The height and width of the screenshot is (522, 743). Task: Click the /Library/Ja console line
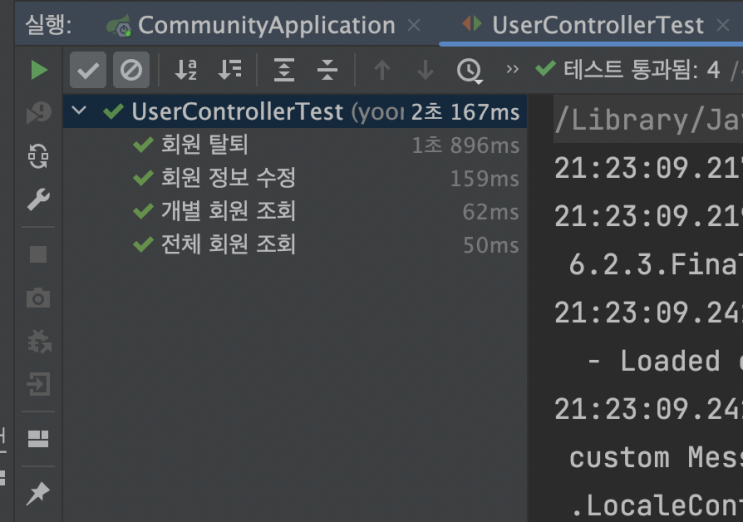(648, 120)
